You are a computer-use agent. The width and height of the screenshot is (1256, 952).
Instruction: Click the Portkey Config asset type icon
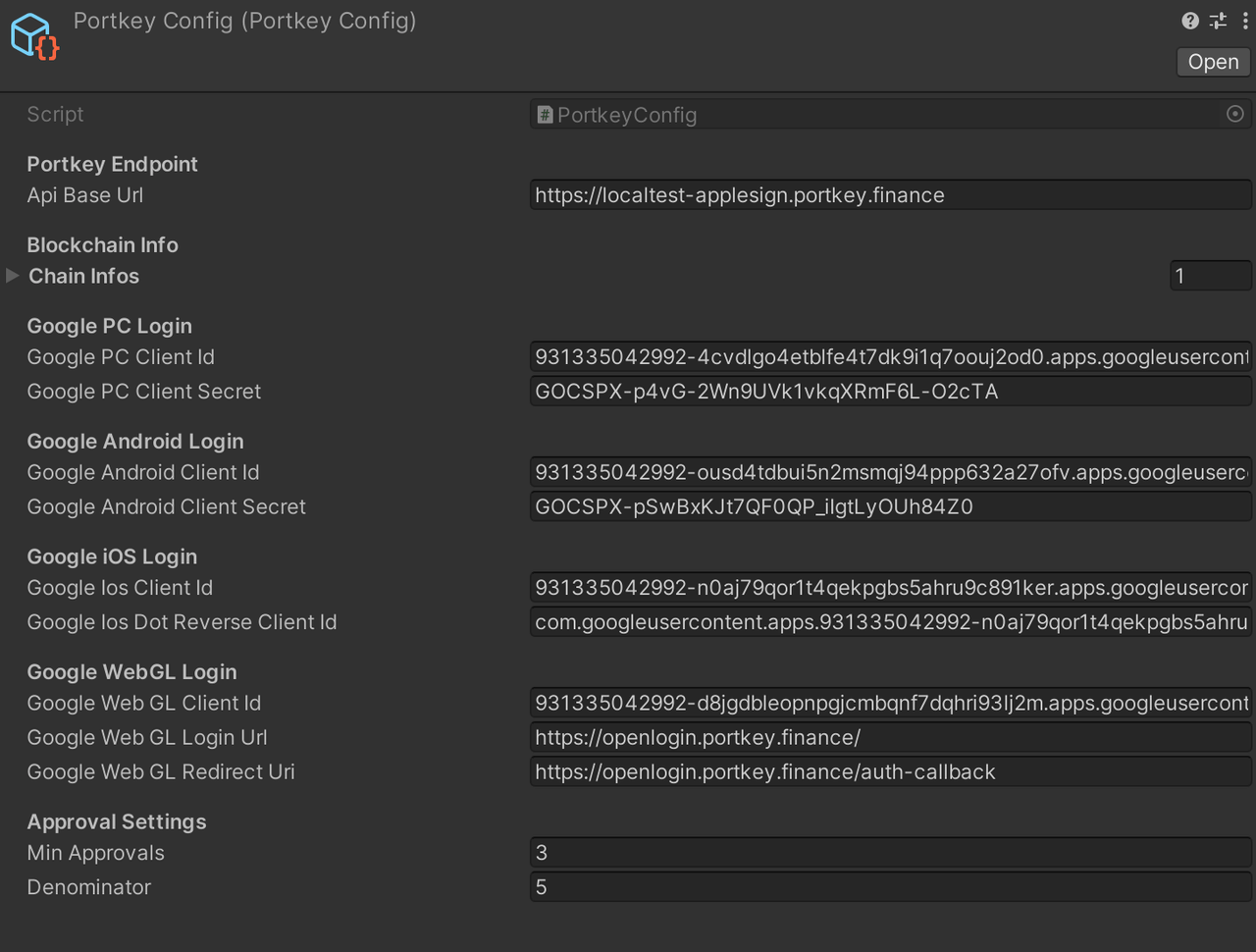[x=35, y=36]
